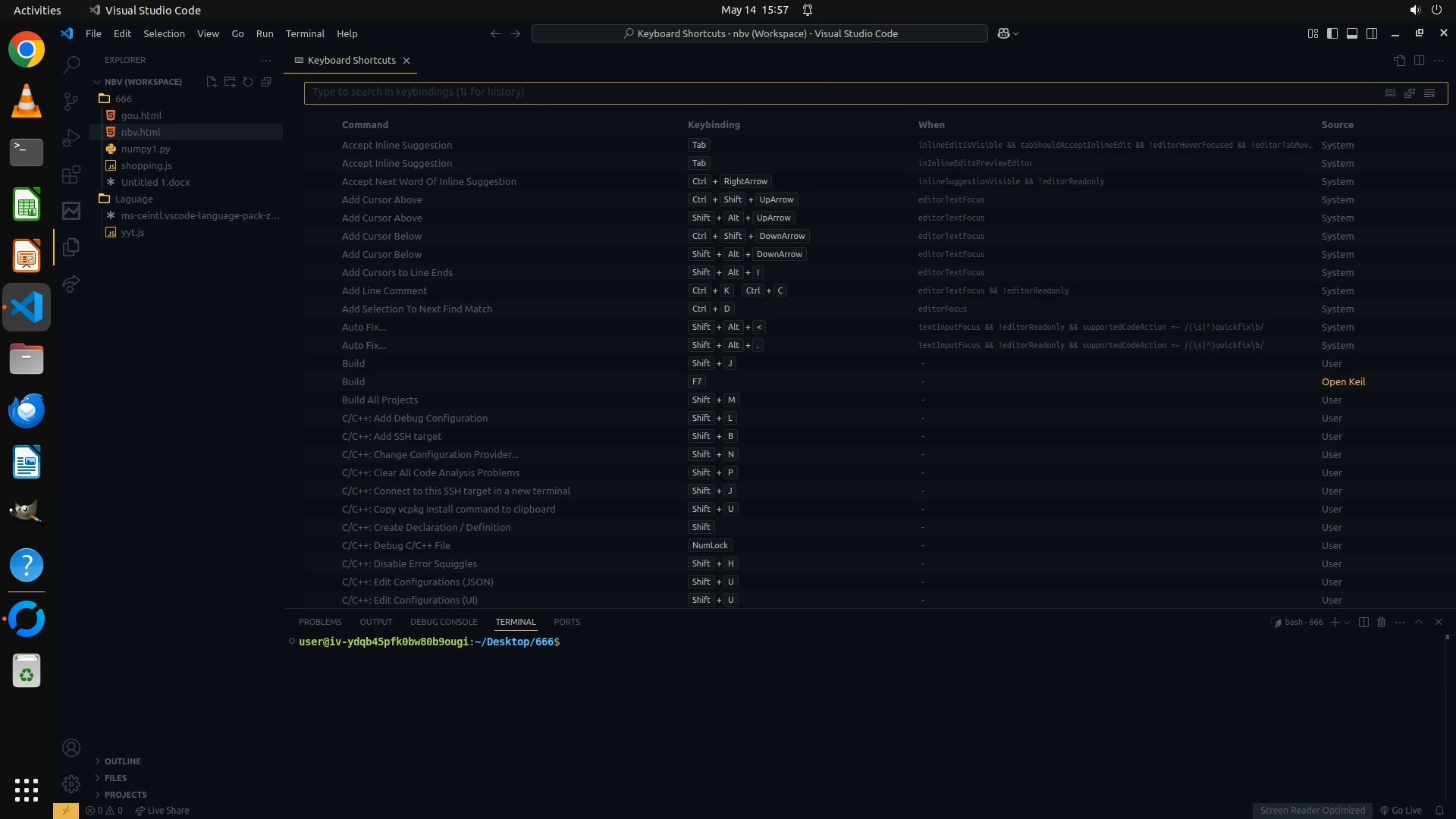Open Source Control in activity bar
This screenshot has height=819, width=1456.
(x=71, y=101)
